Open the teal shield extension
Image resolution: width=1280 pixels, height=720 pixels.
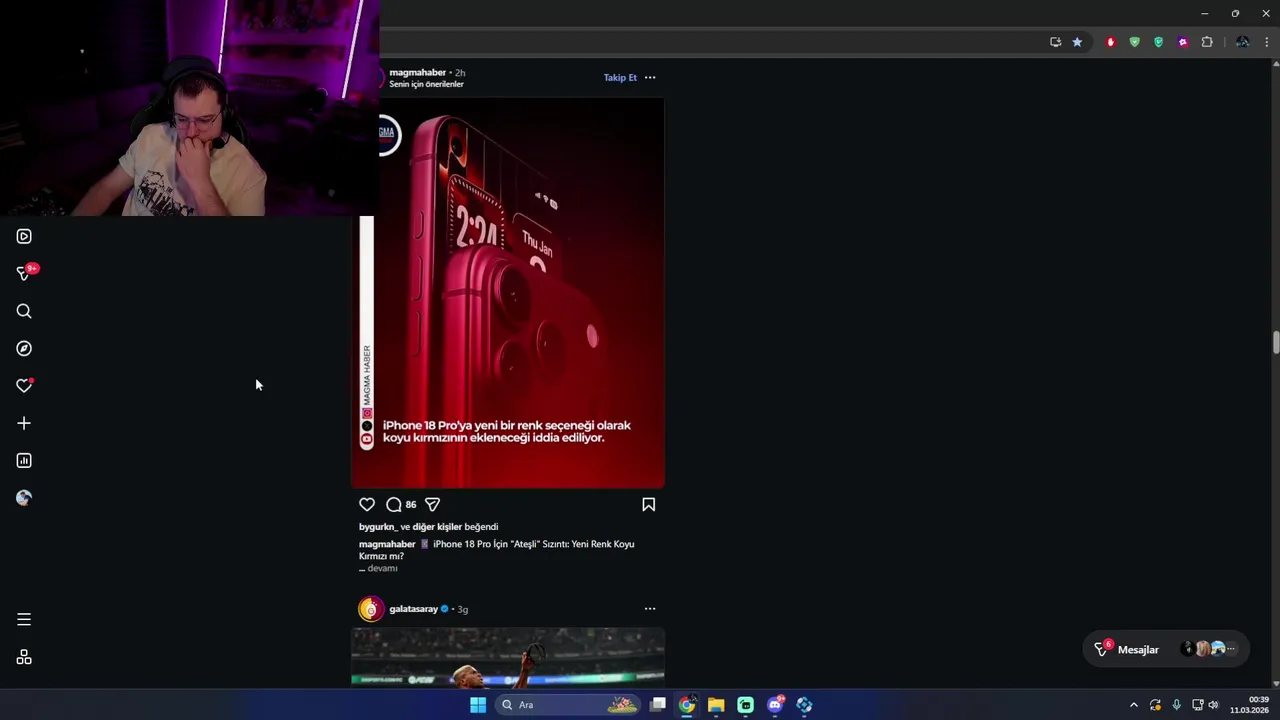[x=1158, y=42]
